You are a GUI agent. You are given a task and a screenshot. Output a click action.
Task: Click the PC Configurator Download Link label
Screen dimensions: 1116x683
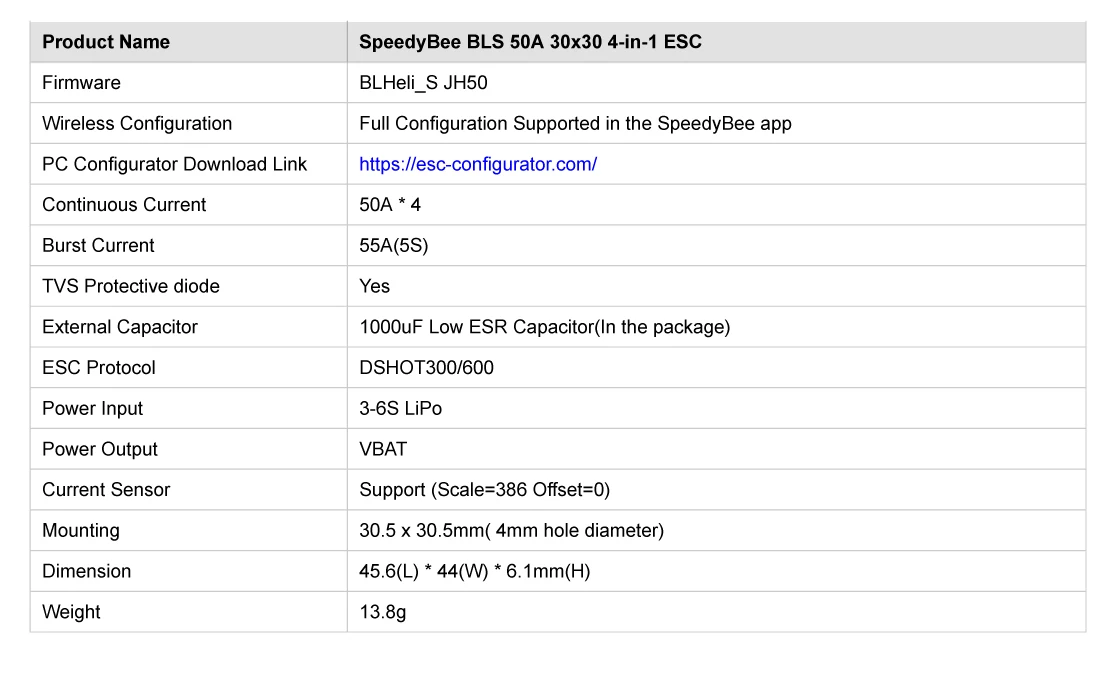174,164
